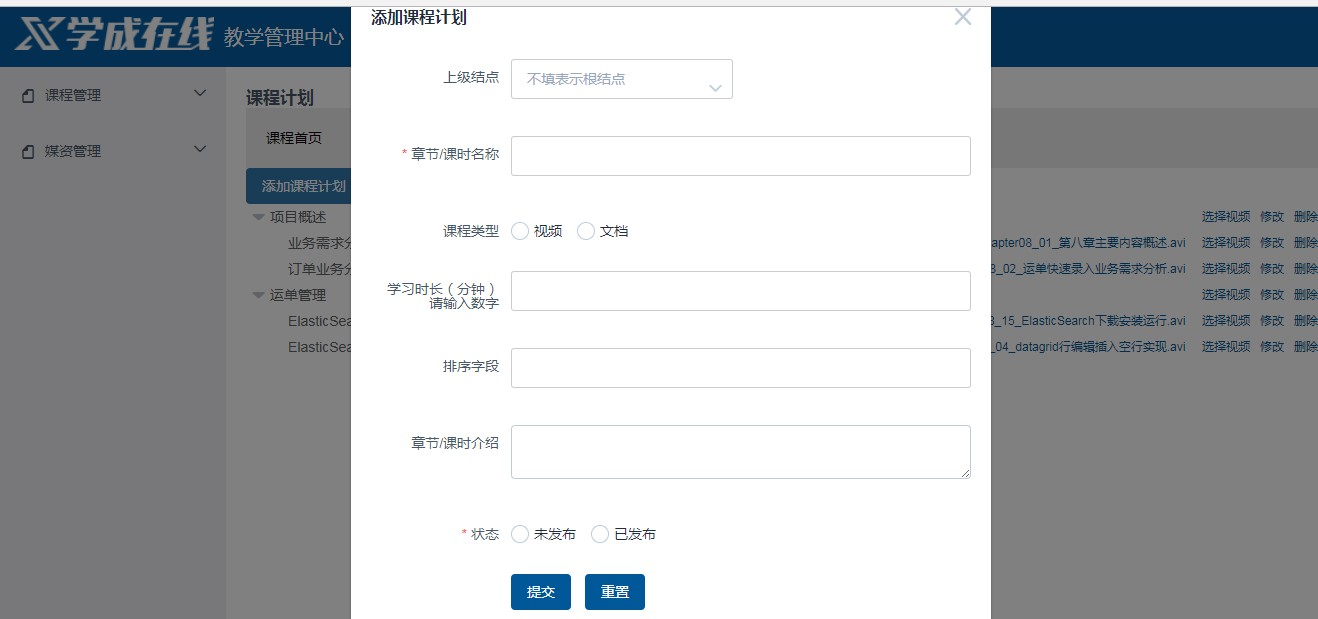
Task: Select the 视频 course type radio
Action: tap(520, 231)
